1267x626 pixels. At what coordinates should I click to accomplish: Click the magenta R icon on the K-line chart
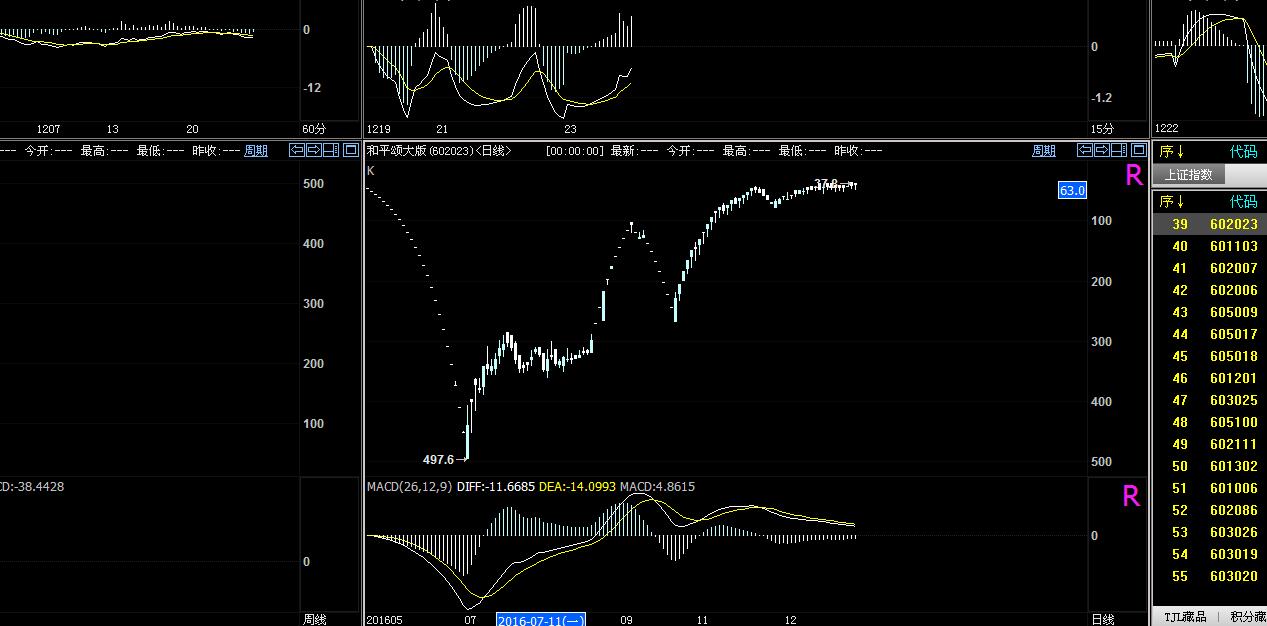tap(1134, 176)
